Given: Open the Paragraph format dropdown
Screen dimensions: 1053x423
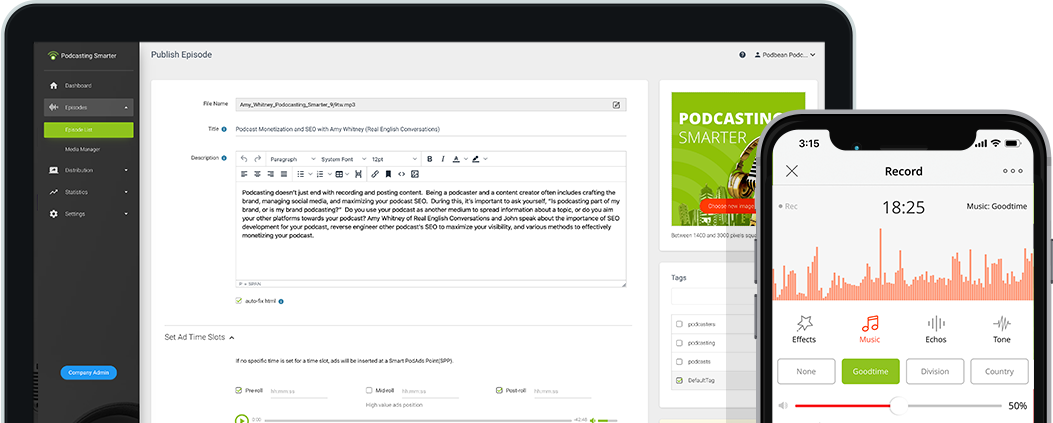Looking at the screenshot, I should 292,159.
